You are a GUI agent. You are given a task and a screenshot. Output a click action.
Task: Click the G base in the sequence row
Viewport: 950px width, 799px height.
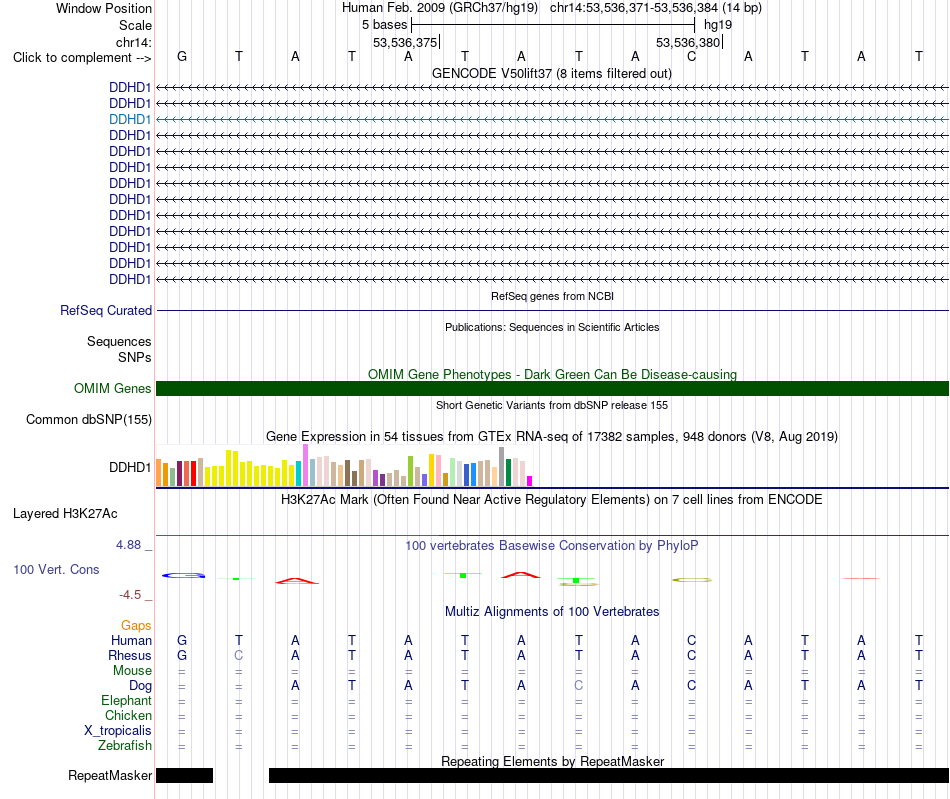tap(182, 56)
